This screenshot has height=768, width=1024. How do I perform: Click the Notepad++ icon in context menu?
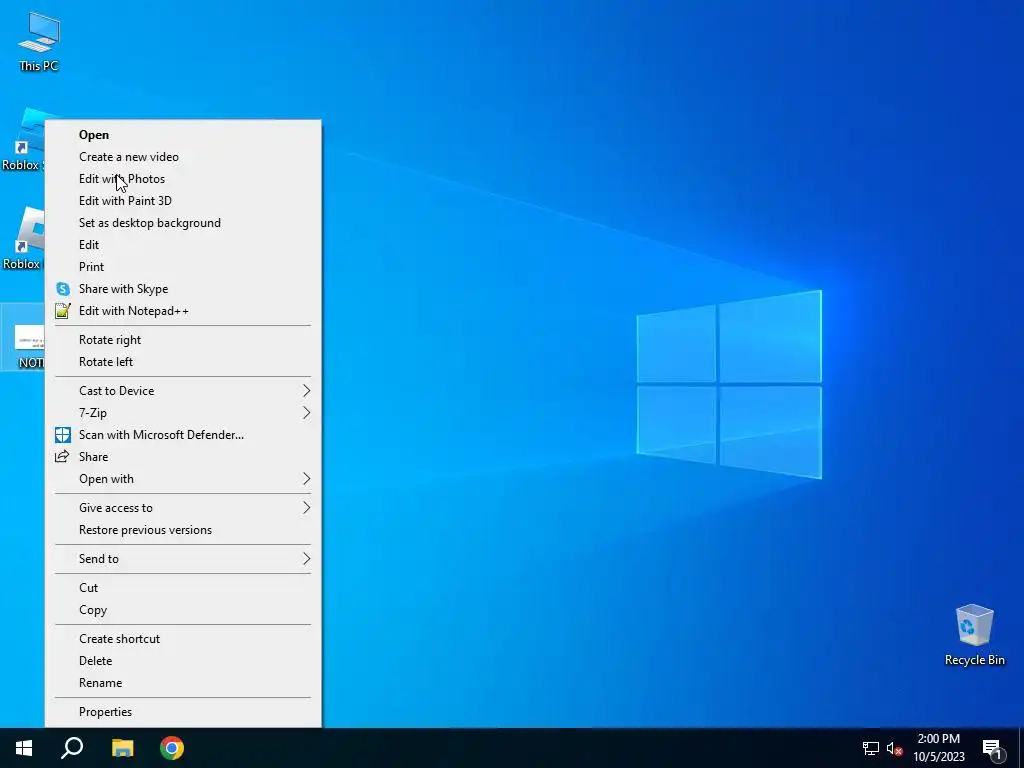[63, 311]
